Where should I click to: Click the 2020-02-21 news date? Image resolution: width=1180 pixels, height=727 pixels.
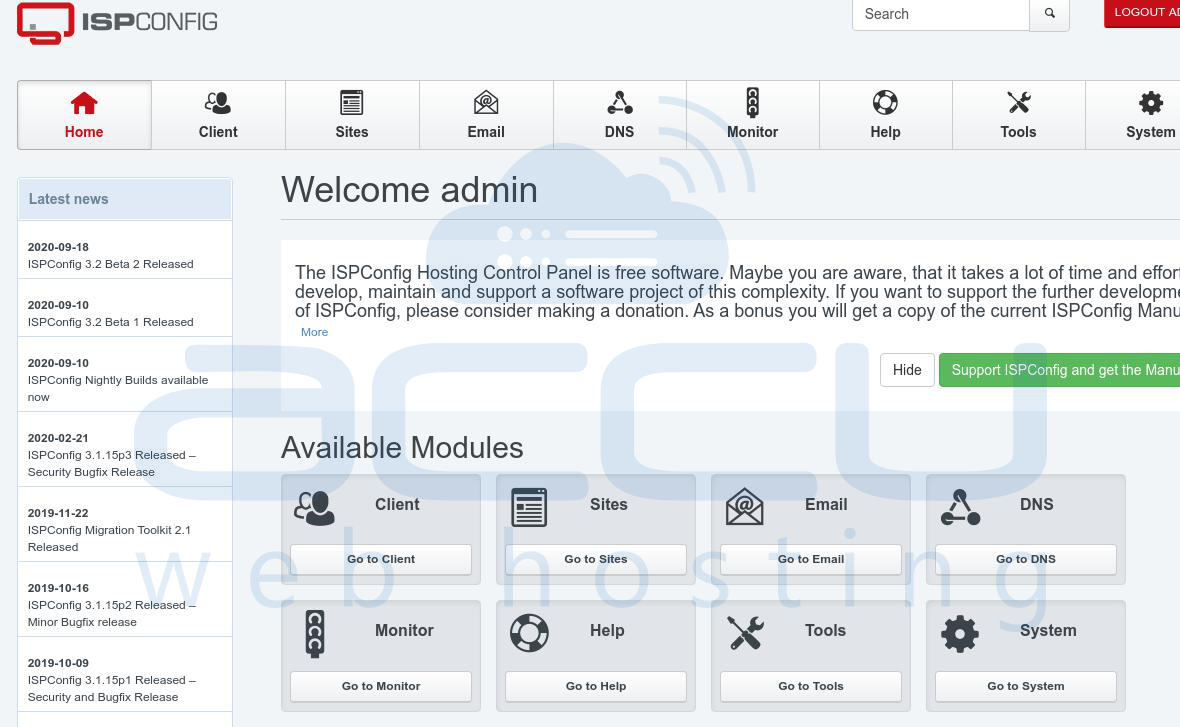coord(58,438)
